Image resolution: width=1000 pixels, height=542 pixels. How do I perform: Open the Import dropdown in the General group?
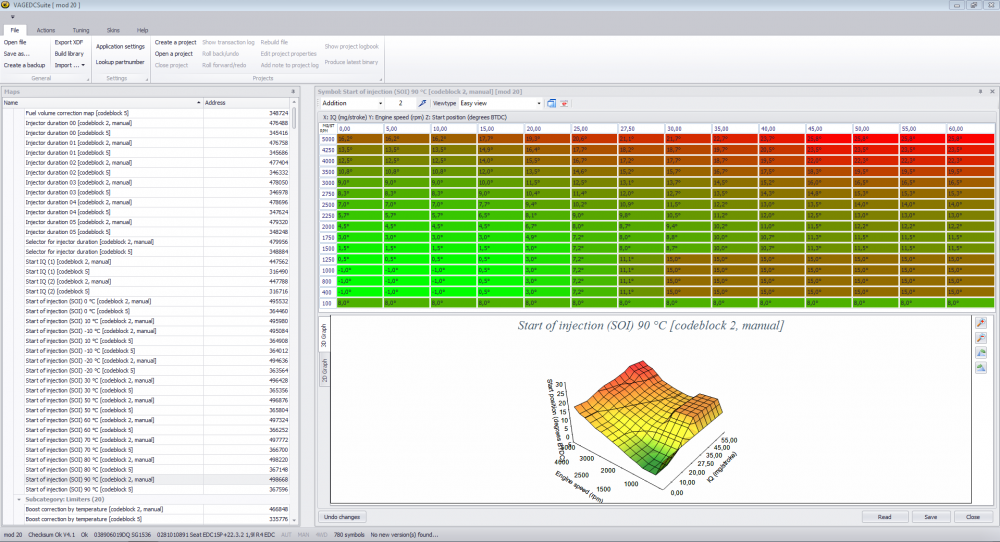coord(69,65)
